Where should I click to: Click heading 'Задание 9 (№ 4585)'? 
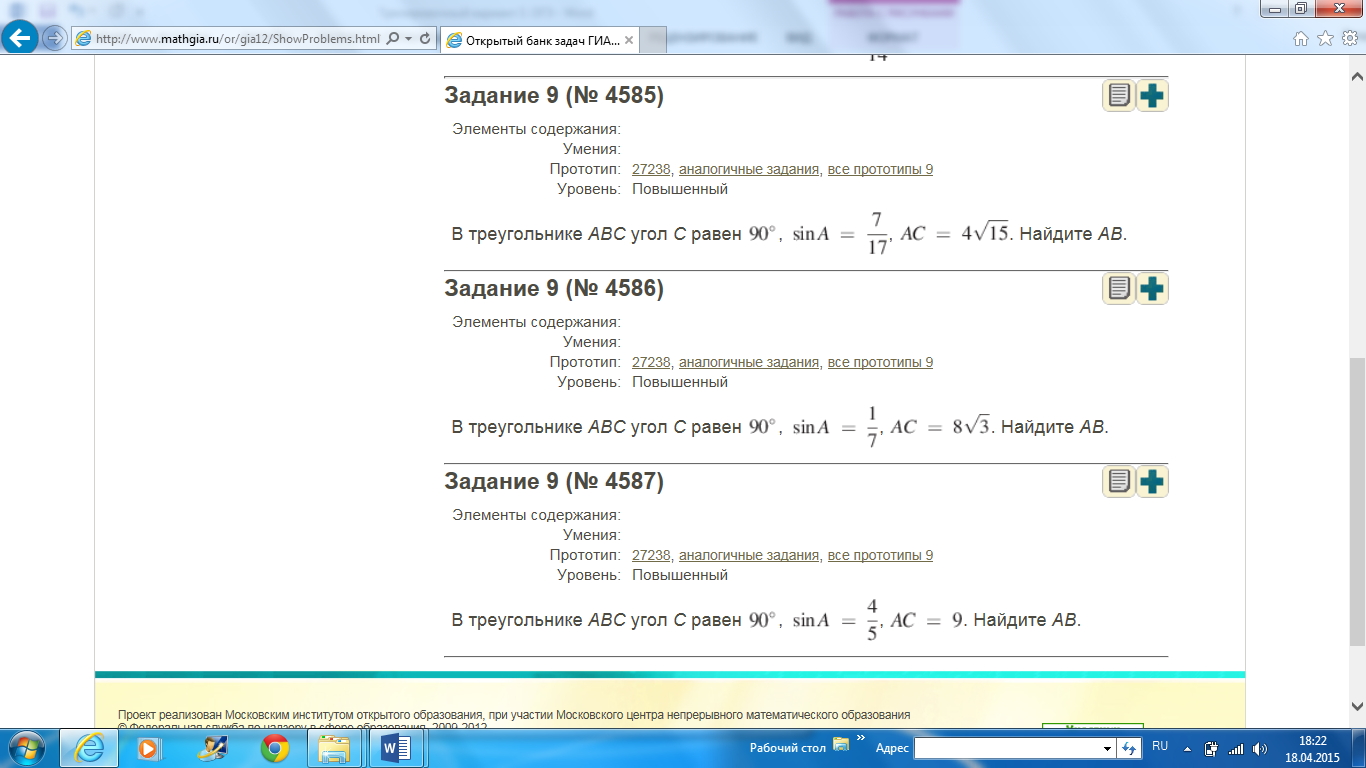pyautogui.click(x=554, y=96)
